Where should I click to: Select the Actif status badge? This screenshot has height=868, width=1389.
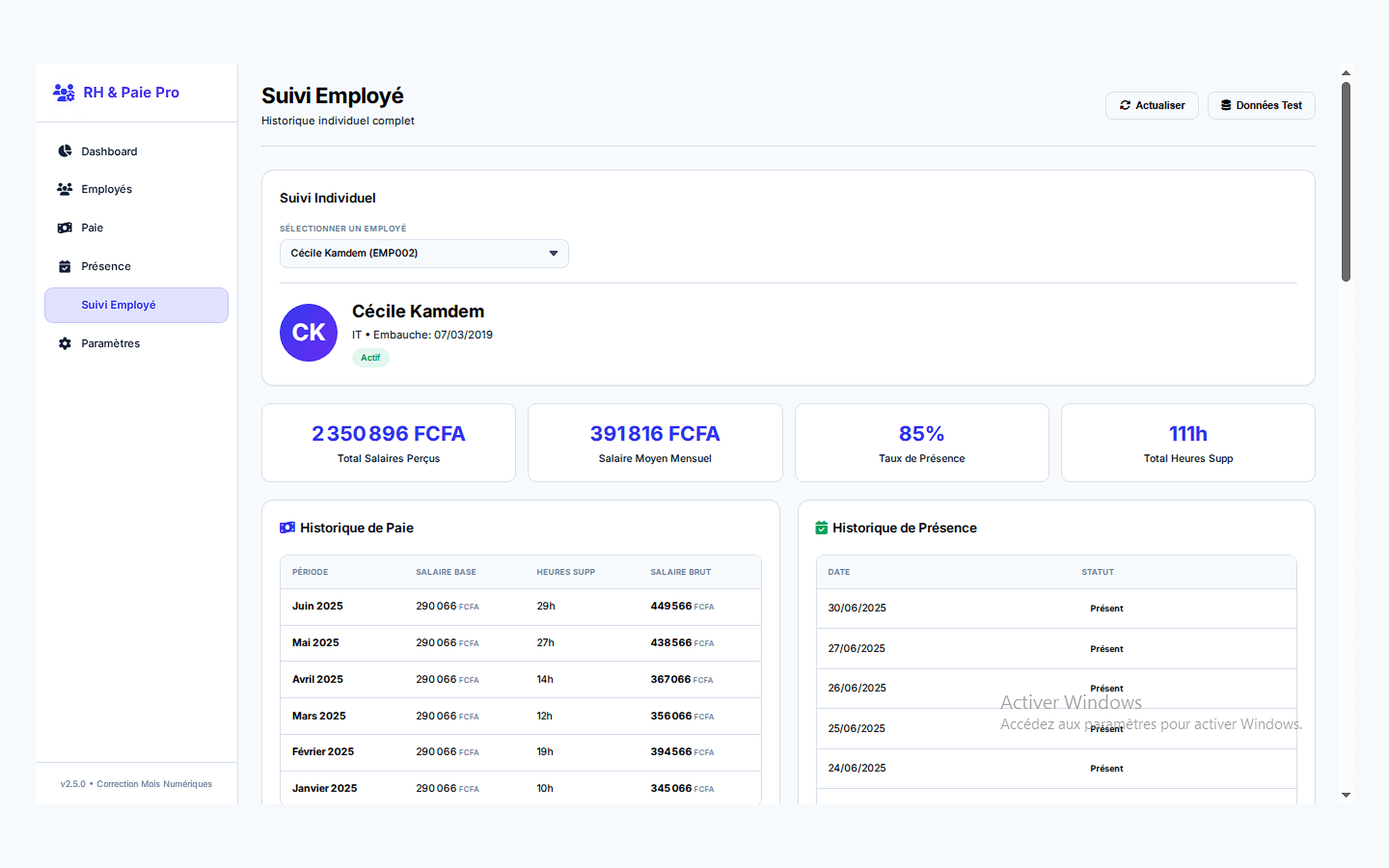click(x=370, y=357)
